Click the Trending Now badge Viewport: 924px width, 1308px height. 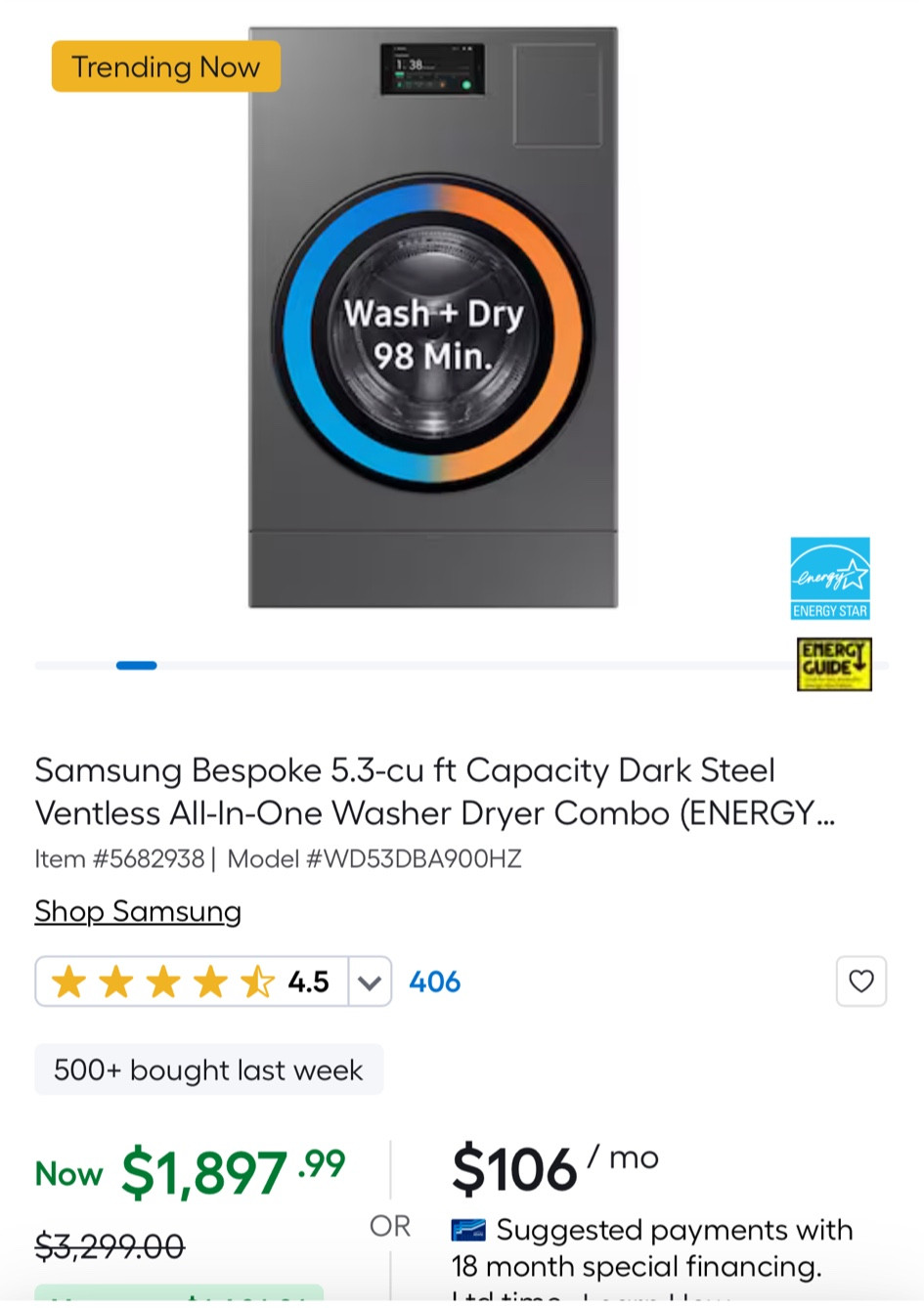[x=166, y=66]
